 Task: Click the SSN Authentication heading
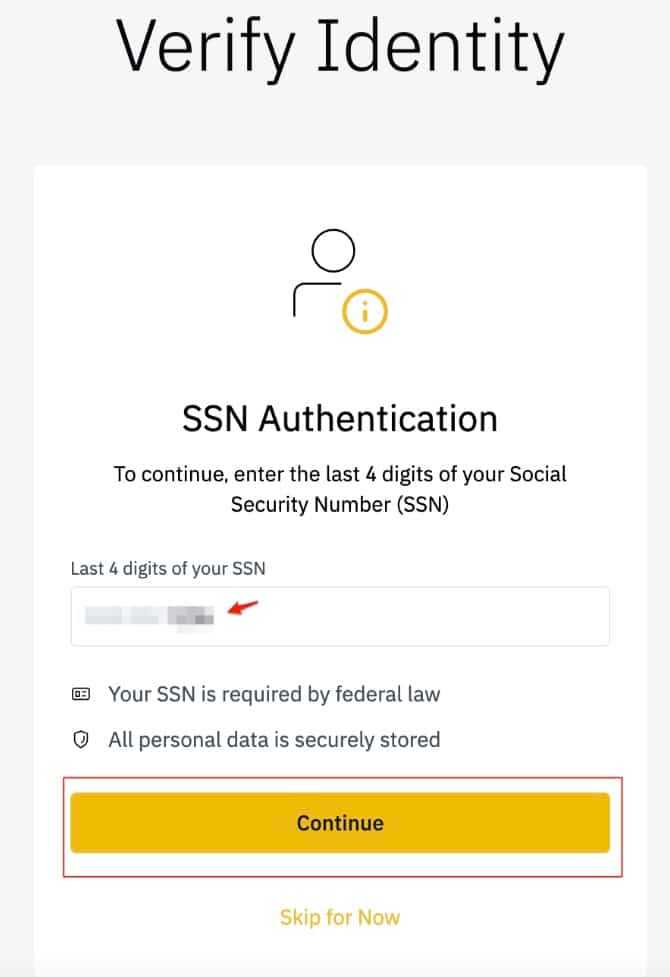click(339, 418)
